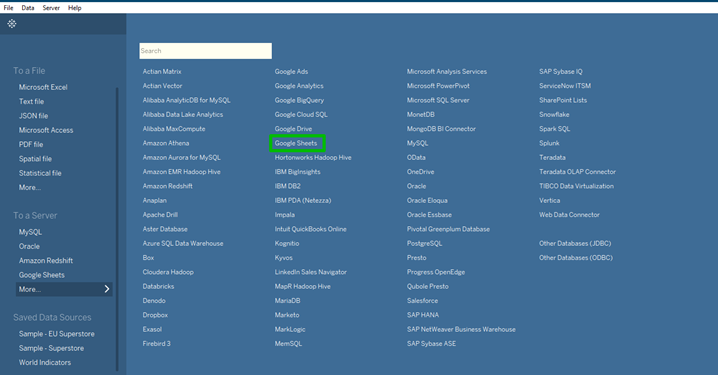The height and width of the screenshot is (375, 719).
Task: Pick Web Data Connector option
Action: point(569,215)
